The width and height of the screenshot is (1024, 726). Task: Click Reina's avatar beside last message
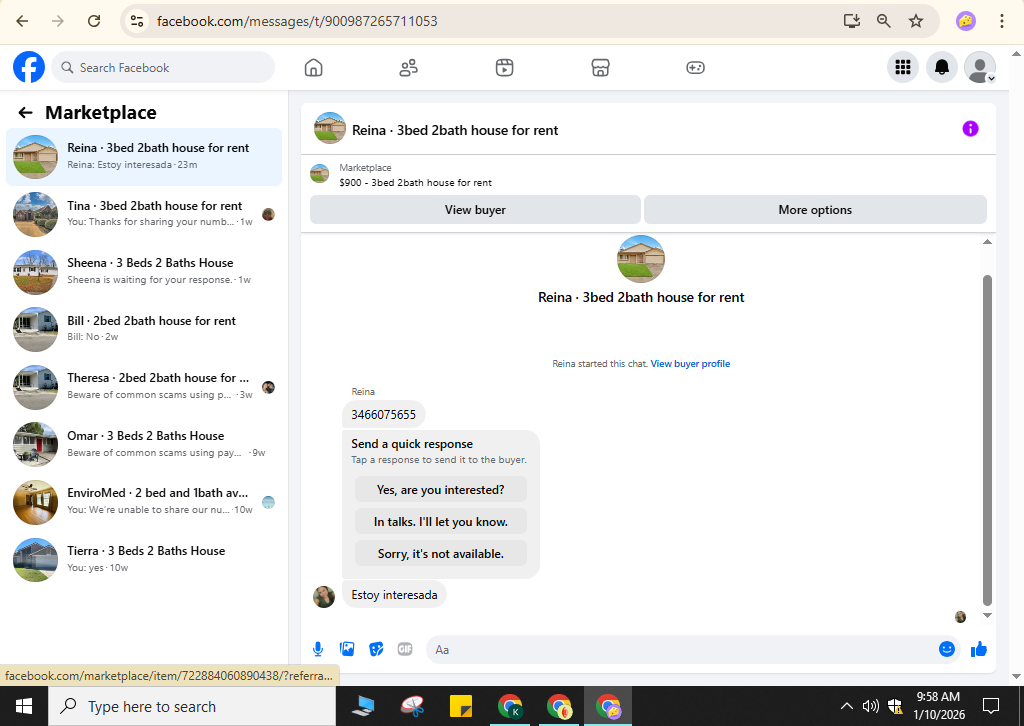(x=324, y=596)
